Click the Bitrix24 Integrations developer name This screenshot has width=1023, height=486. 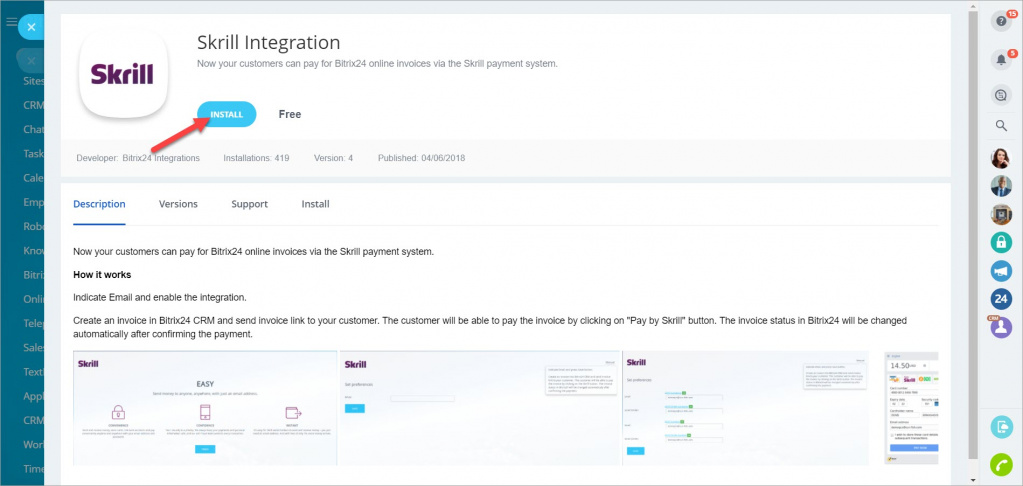pos(161,158)
